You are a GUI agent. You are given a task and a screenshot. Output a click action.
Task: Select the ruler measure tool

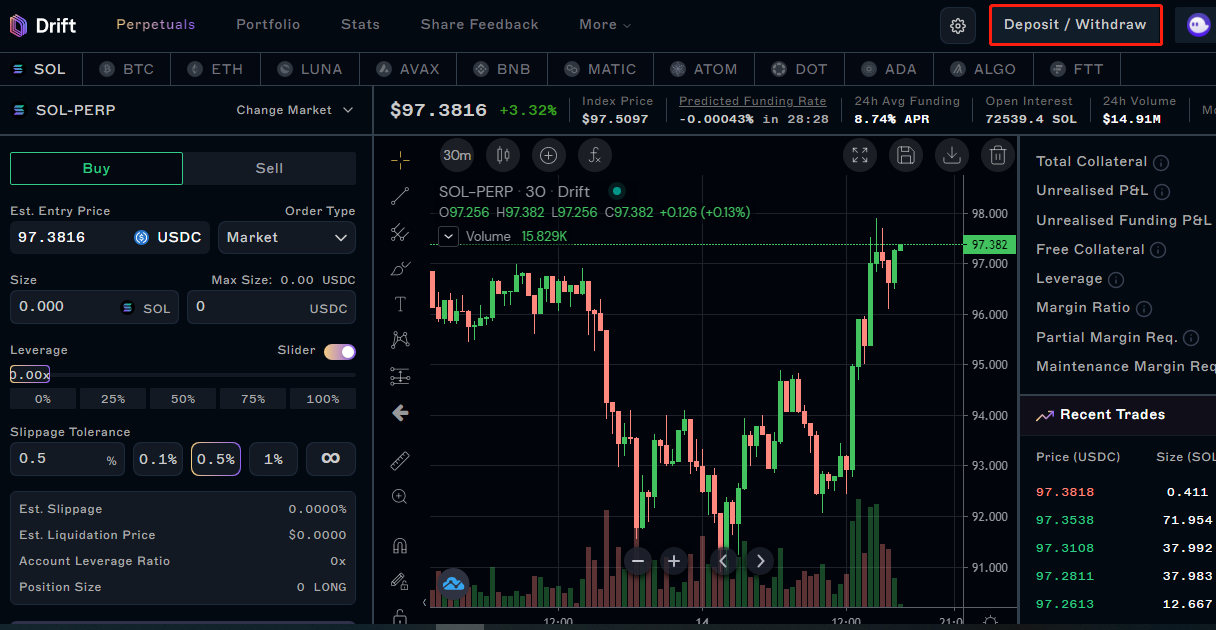click(x=400, y=460)
